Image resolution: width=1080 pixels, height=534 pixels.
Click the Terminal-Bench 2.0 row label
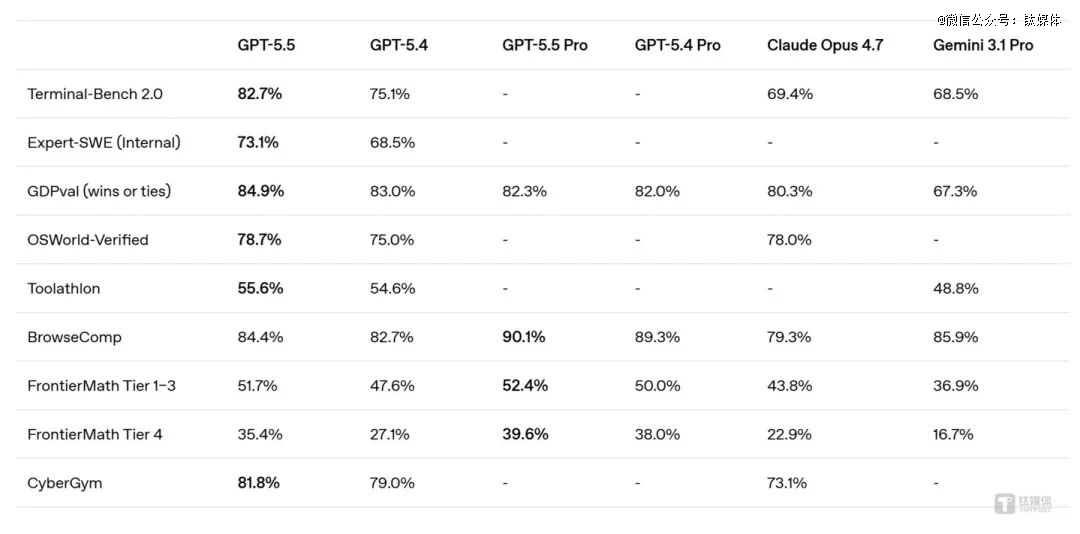95,94
